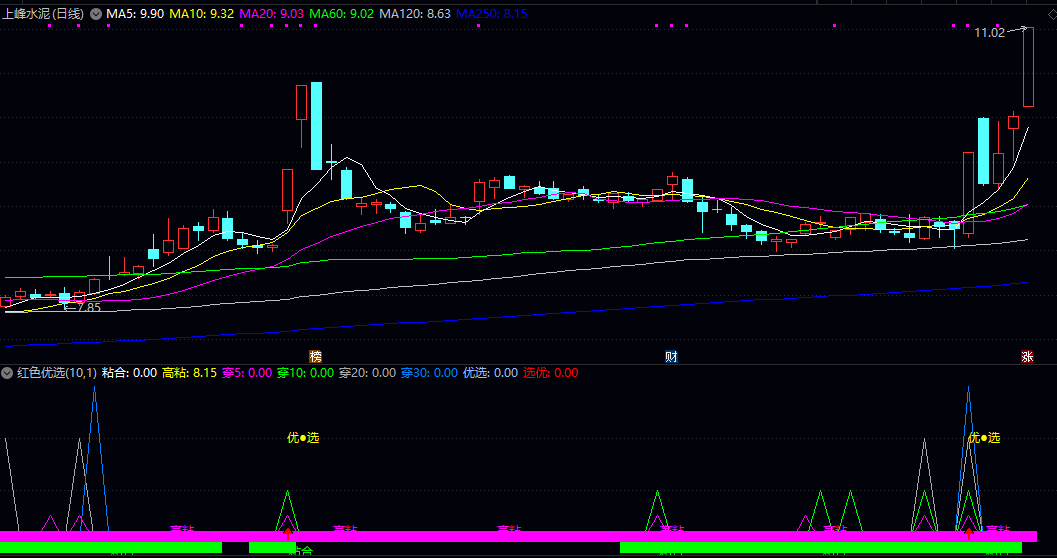This screenshot has width=1057, height=558.
Task: Select the magenta MA20 label
Action: (271, 14)
